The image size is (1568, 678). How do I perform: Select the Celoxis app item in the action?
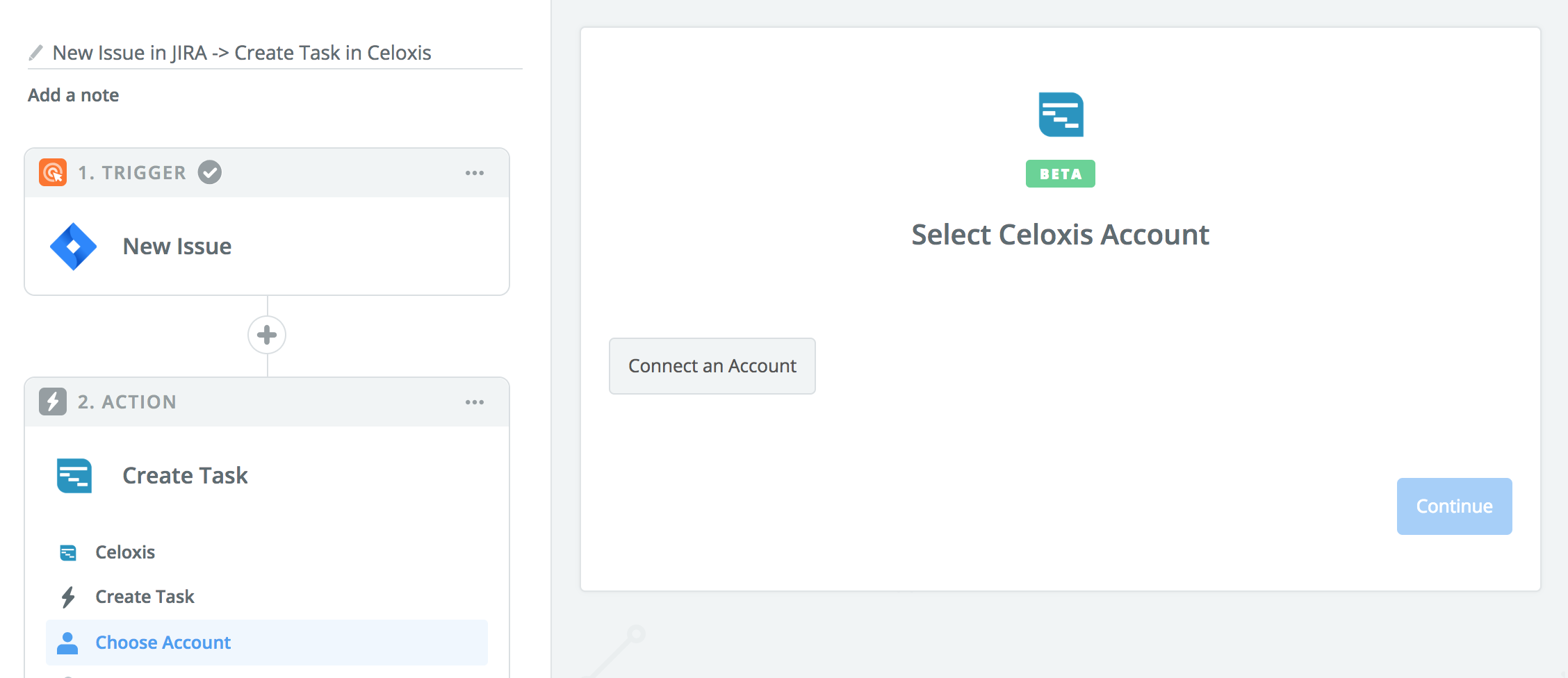pyautogui.click(x=125, y=552)
